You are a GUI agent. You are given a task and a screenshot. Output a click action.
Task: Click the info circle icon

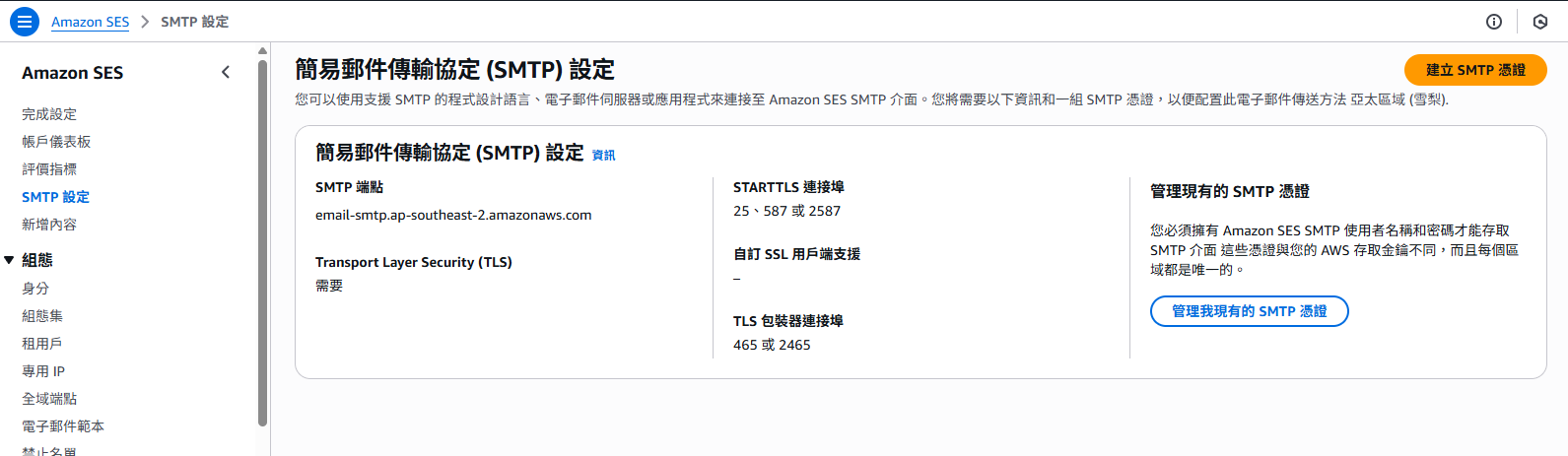click(x=1494, y=22)
